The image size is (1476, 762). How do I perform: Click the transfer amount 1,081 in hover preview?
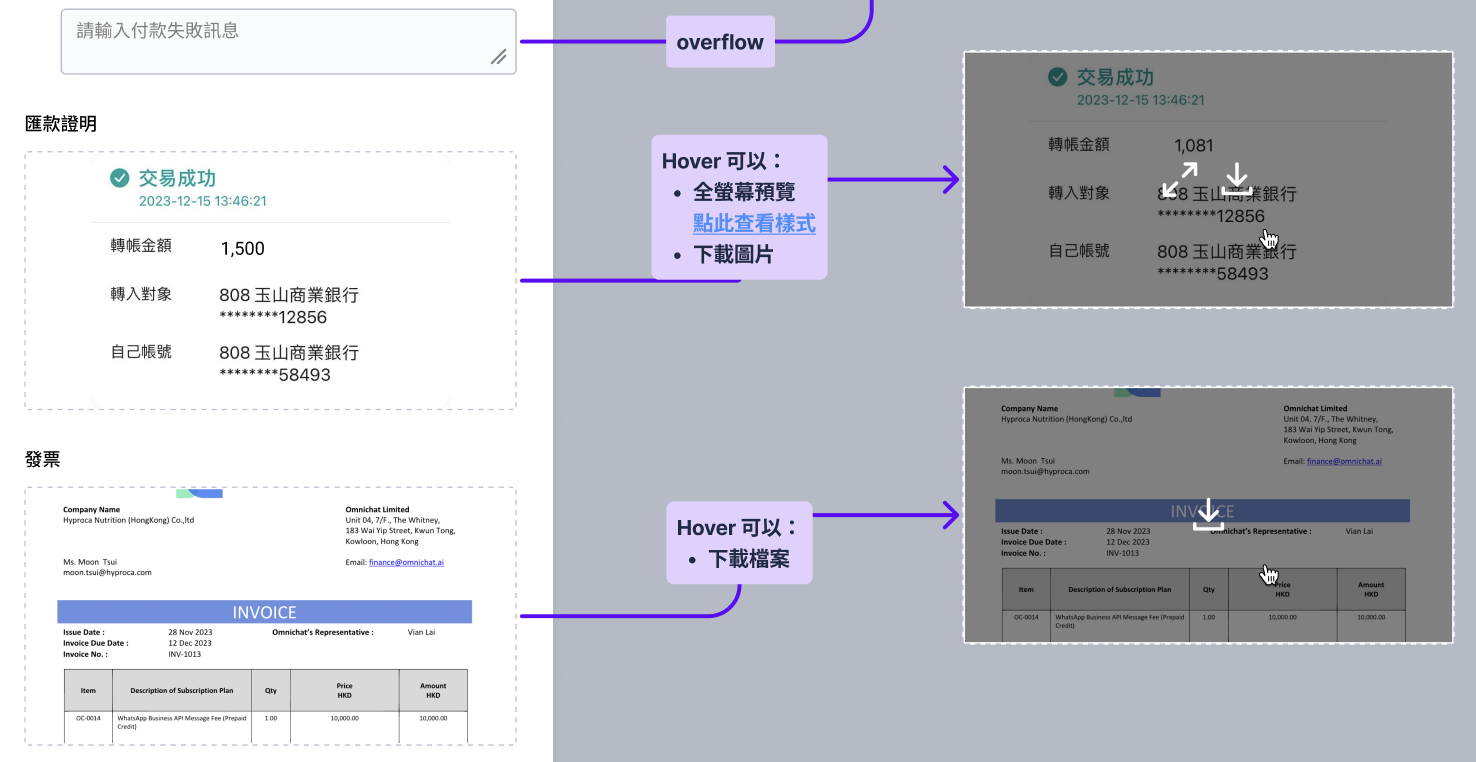point(1193,146)
